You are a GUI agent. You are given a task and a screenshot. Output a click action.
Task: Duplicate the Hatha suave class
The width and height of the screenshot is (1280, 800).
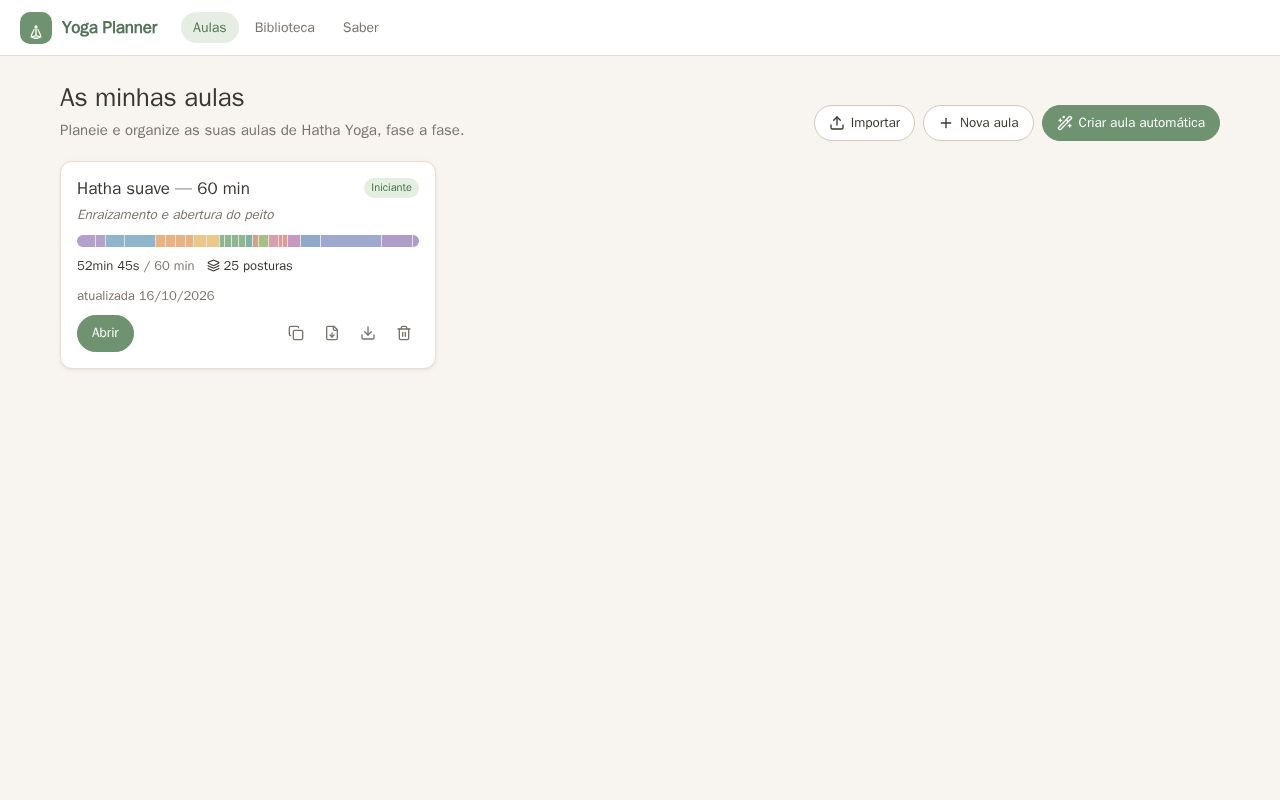[x=296, y=333]
